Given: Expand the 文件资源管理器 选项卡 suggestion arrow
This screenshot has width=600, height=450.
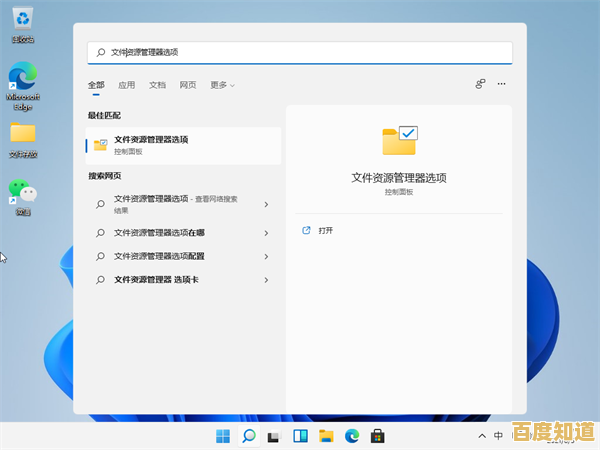Looking at the screenshot, I should pos(266,280).
